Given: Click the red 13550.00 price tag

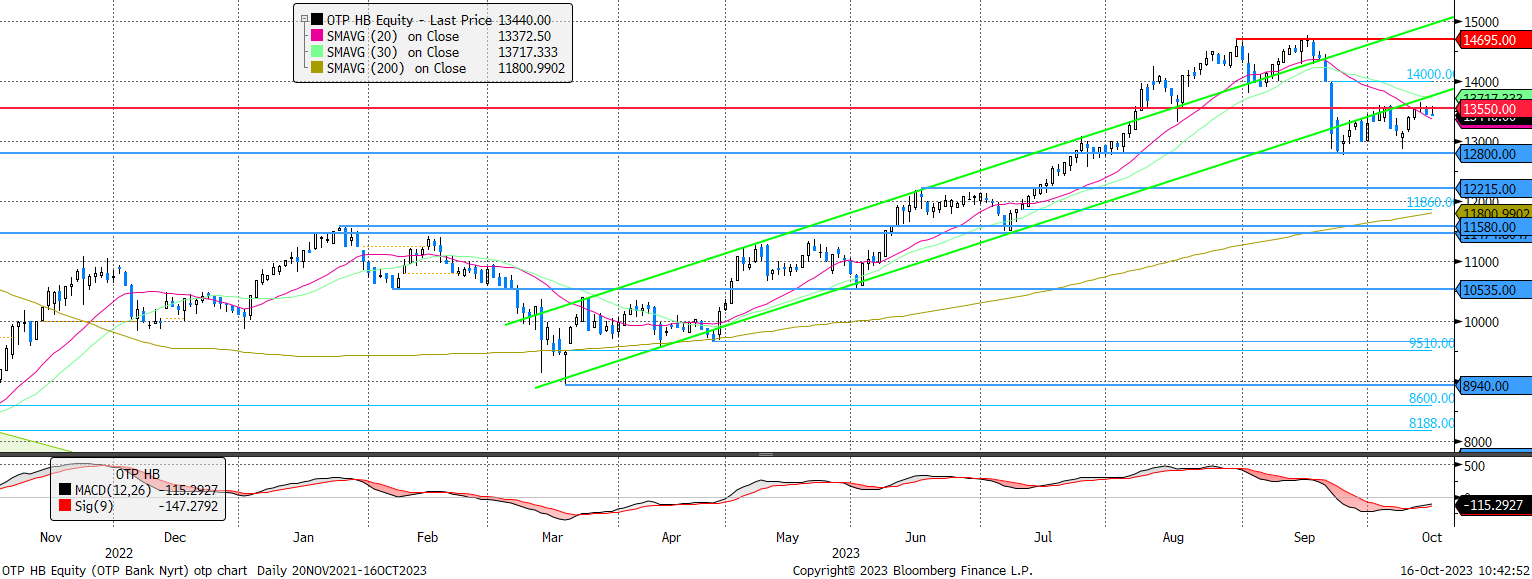Looking at the screenshot, I should point(1496,108).
